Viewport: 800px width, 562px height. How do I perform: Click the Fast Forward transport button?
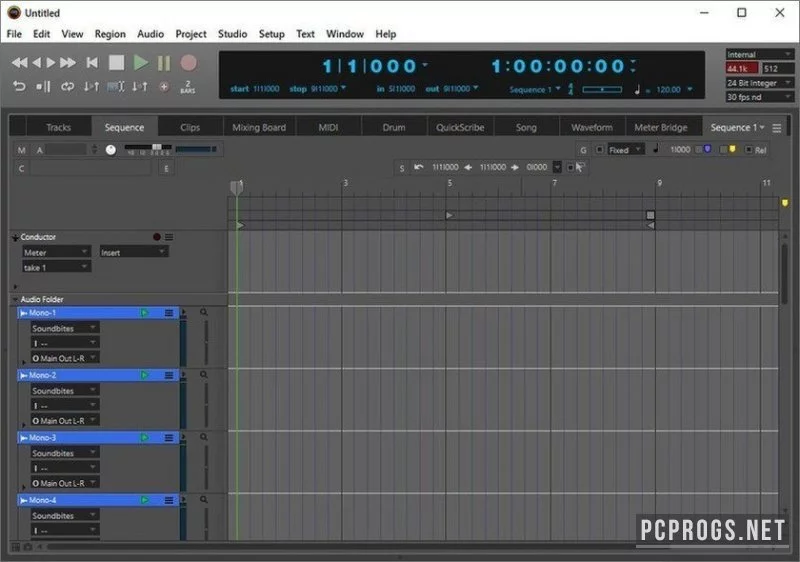68,63
